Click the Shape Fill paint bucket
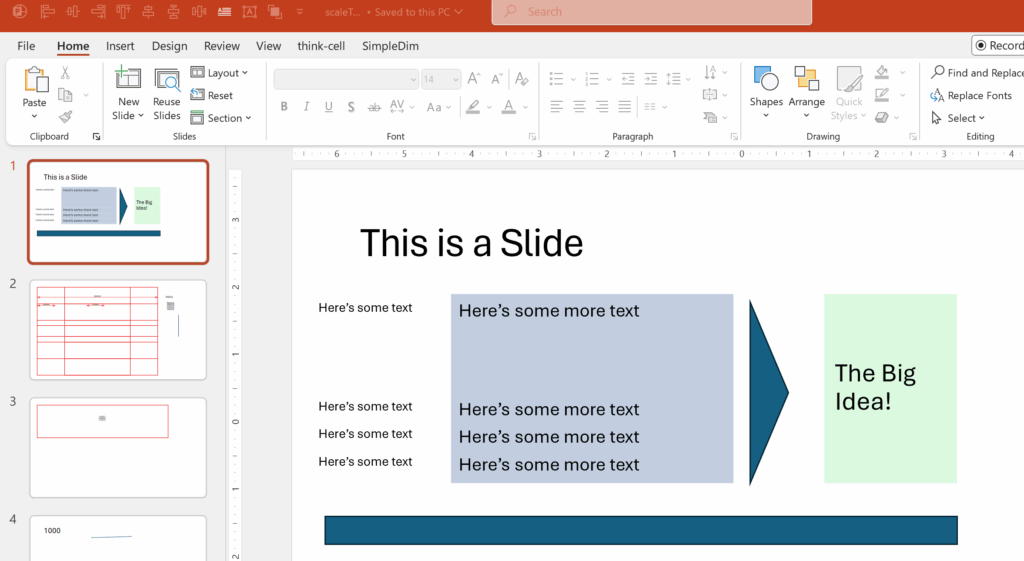 [x=882, y=72]
